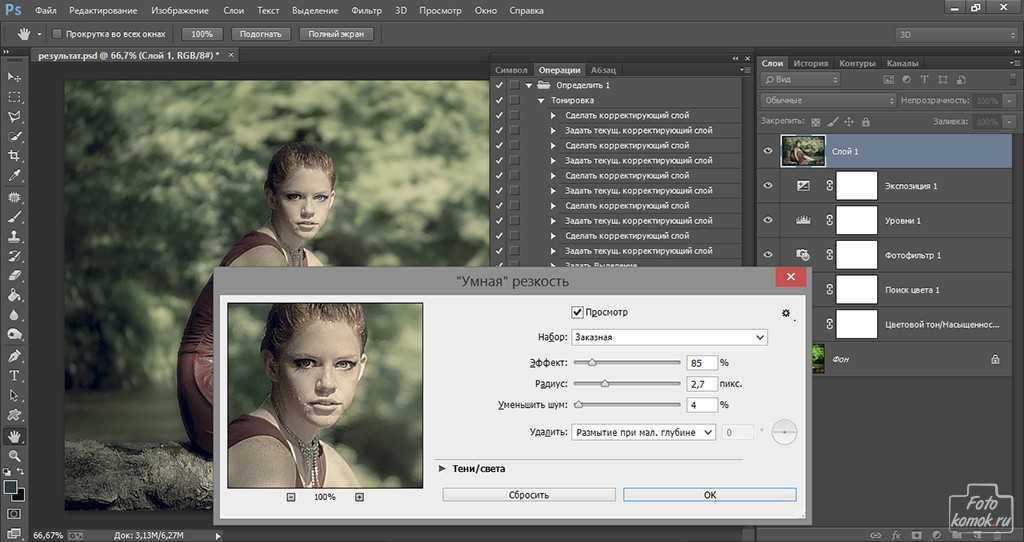This screenshot has height=542, width=1024.
Task: Select the Dodge tool
Action: pos(14,334)
